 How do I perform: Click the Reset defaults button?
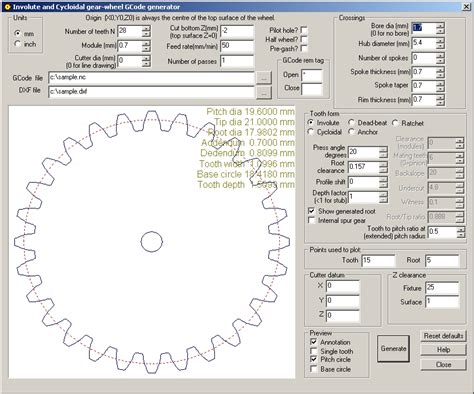tap(443, 336)
